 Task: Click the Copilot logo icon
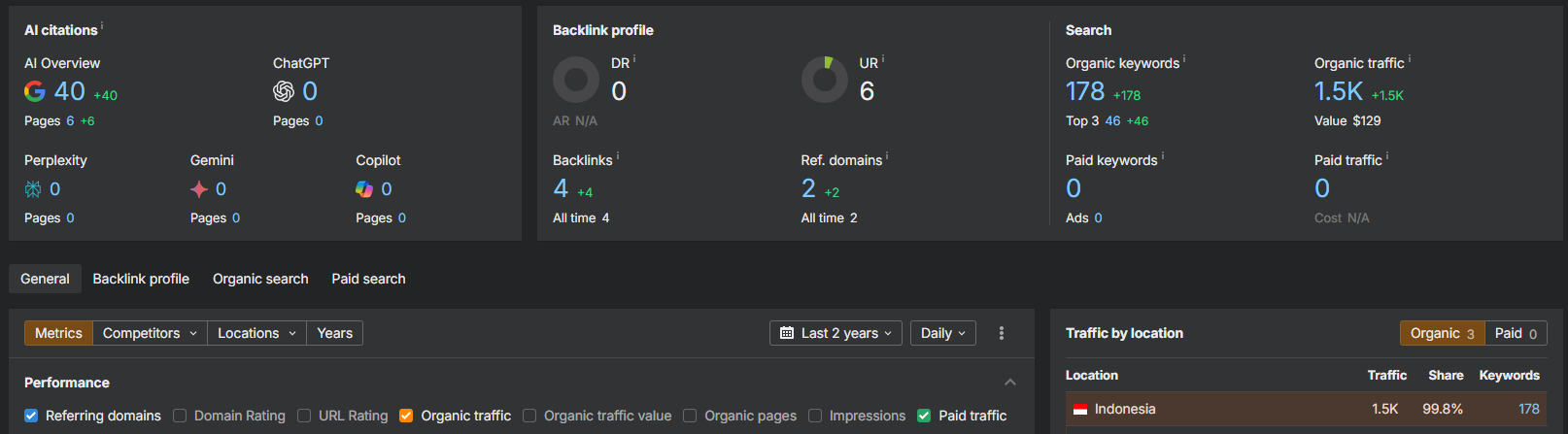(364, 189)
